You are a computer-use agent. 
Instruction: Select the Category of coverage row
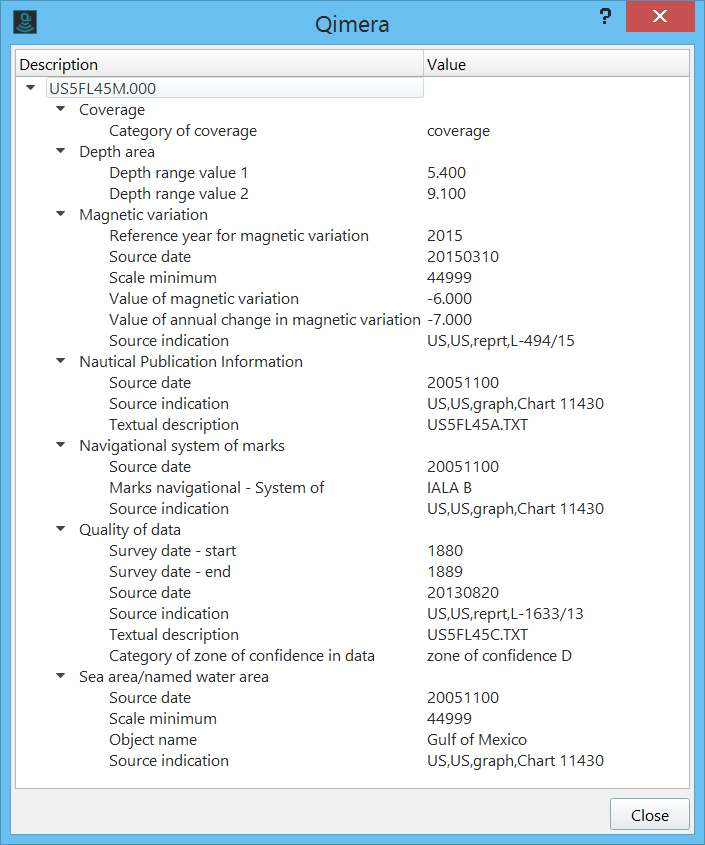183,131
